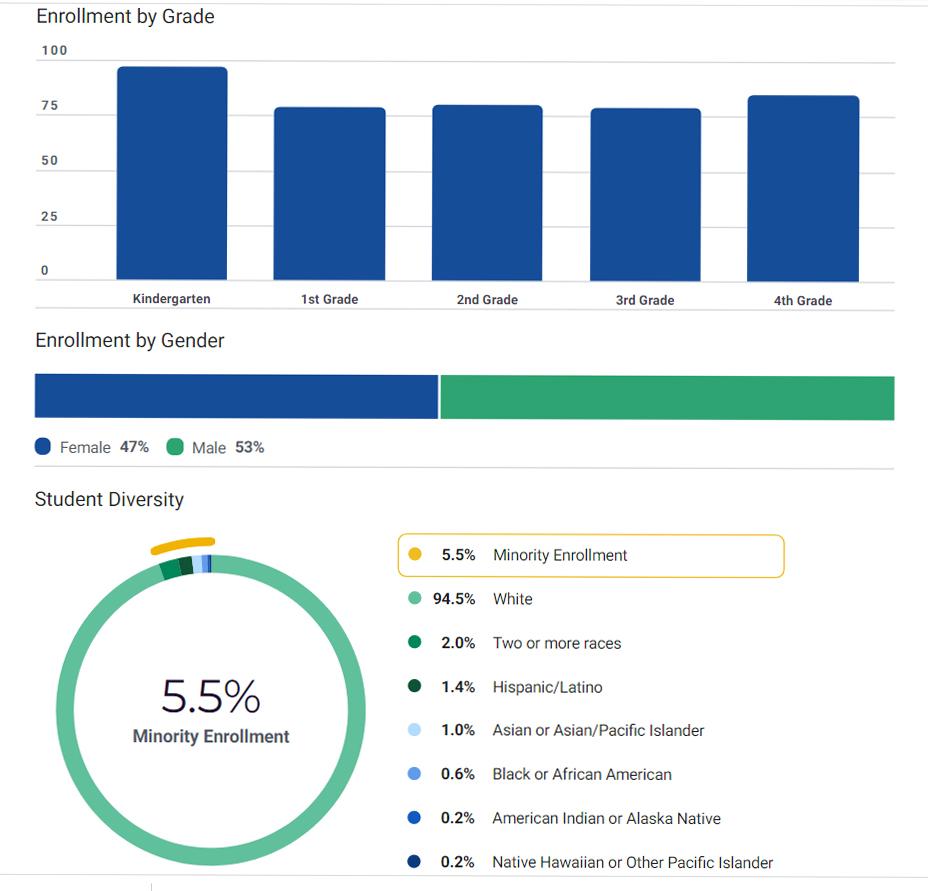Click the Asian or Asian/Pacific Islander dot
The image size is (928, 891).
(415, 730)
